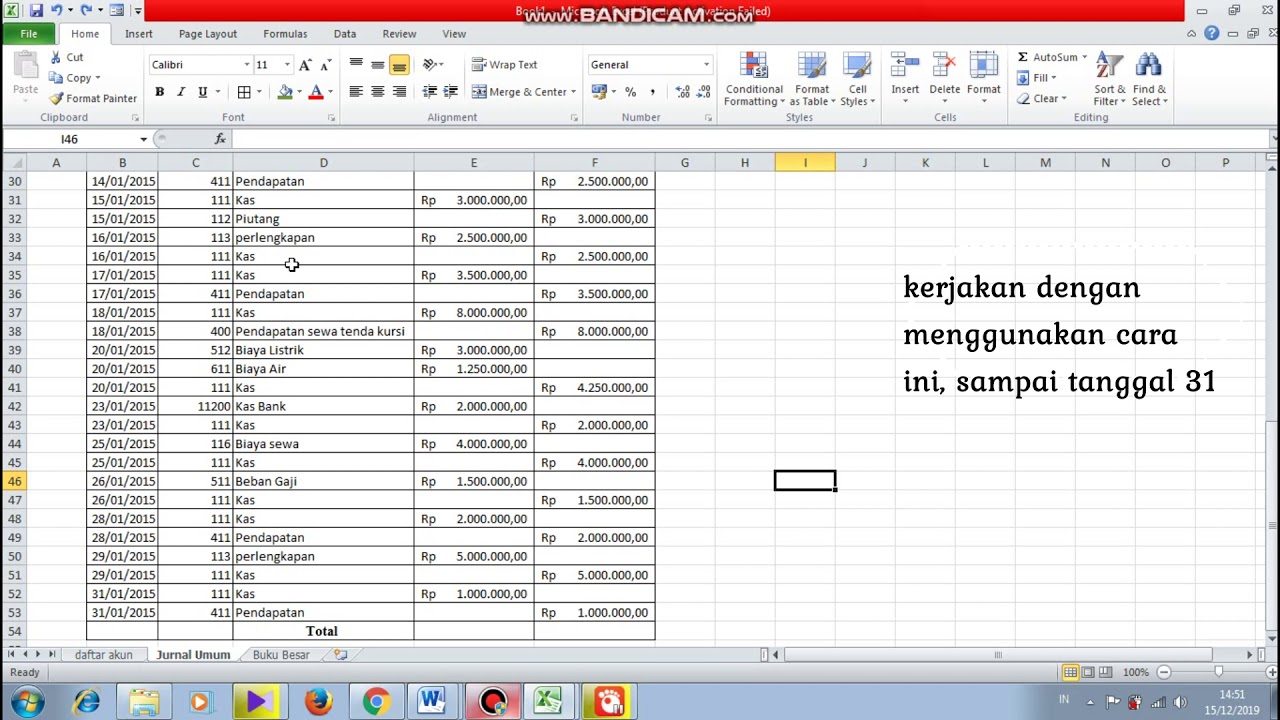The height and width of the screenshot is (720, 1280).
Task: Apply Comma Style
Action: 653,92
